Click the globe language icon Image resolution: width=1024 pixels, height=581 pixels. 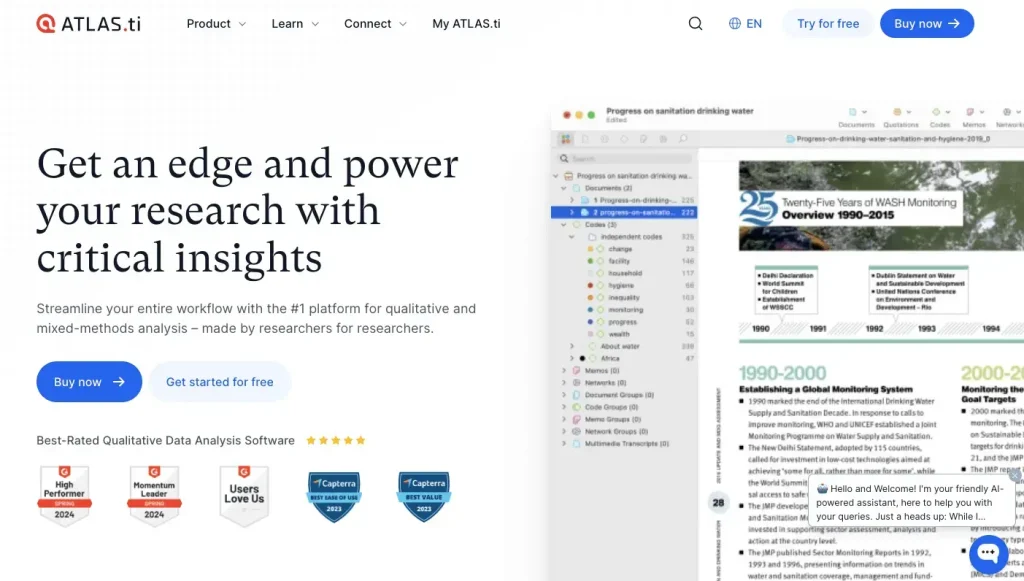point(735,24)
